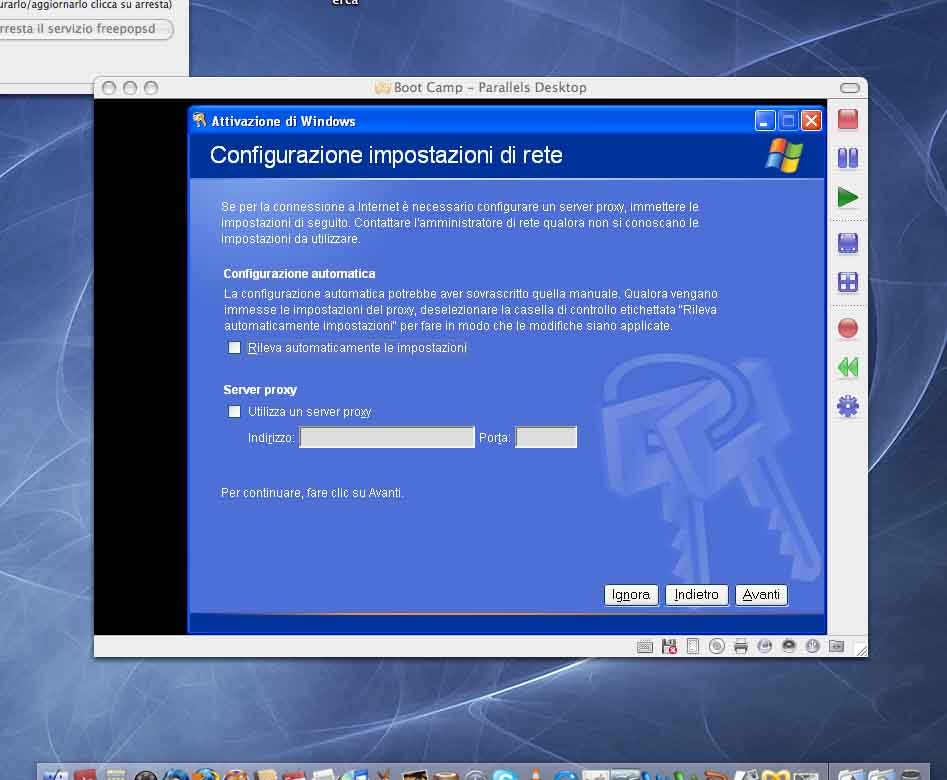Click the green double-arrow revert icon
Image resolution: width=947 pixels, height=780 pixels.
(x=848, y=367)
